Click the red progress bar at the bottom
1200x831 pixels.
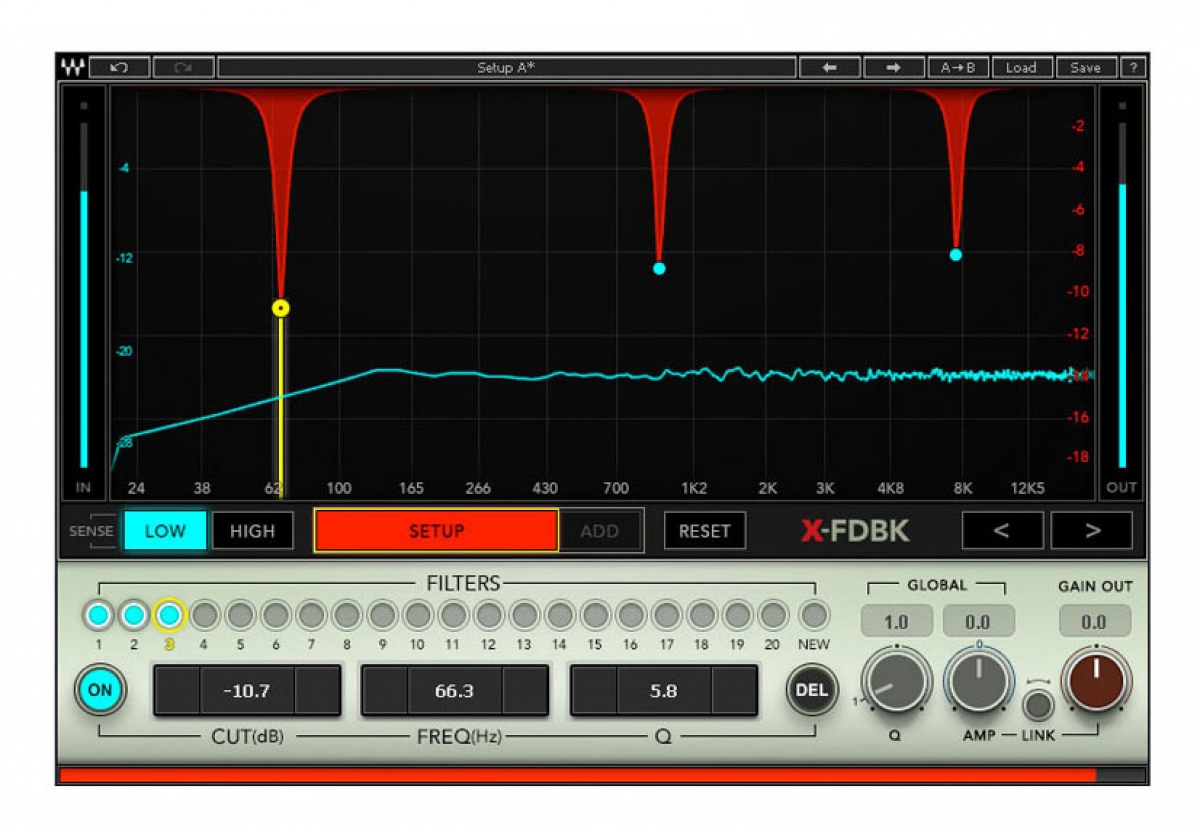(x=578, y=775)
